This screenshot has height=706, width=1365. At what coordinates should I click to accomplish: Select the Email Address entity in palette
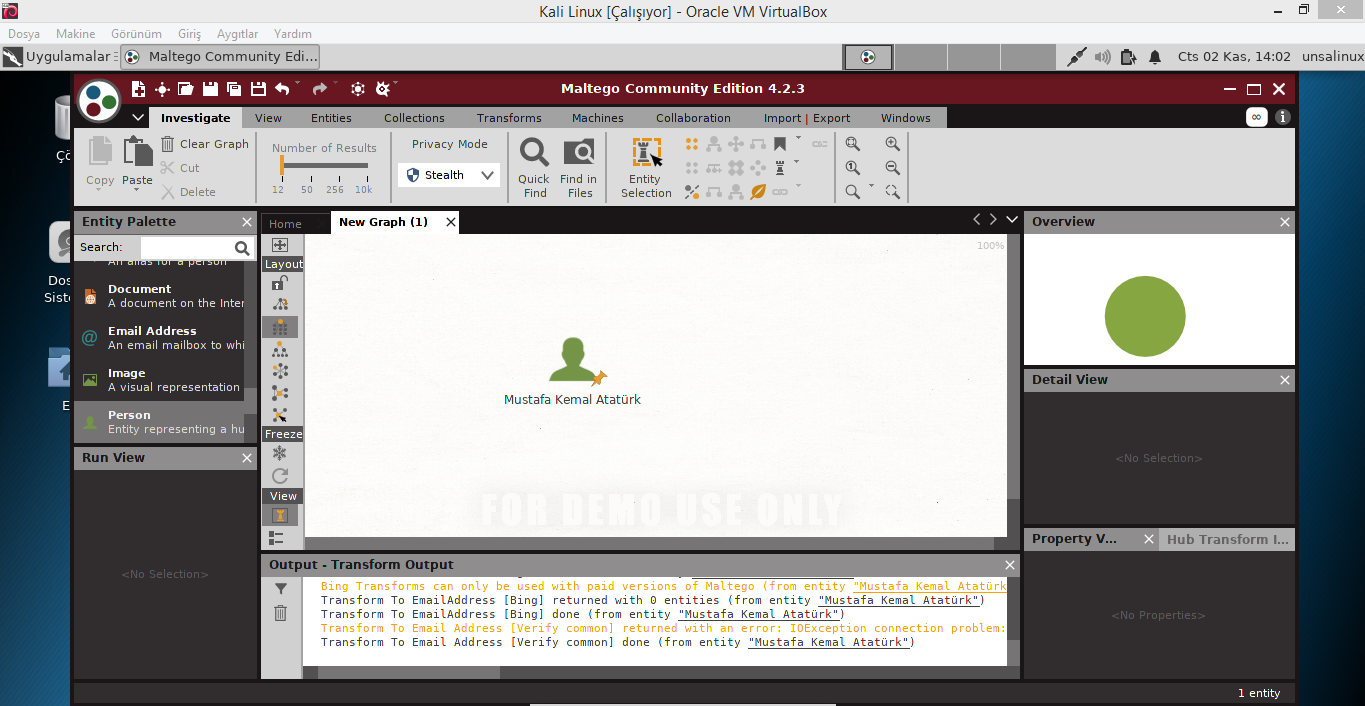(159, 338)
